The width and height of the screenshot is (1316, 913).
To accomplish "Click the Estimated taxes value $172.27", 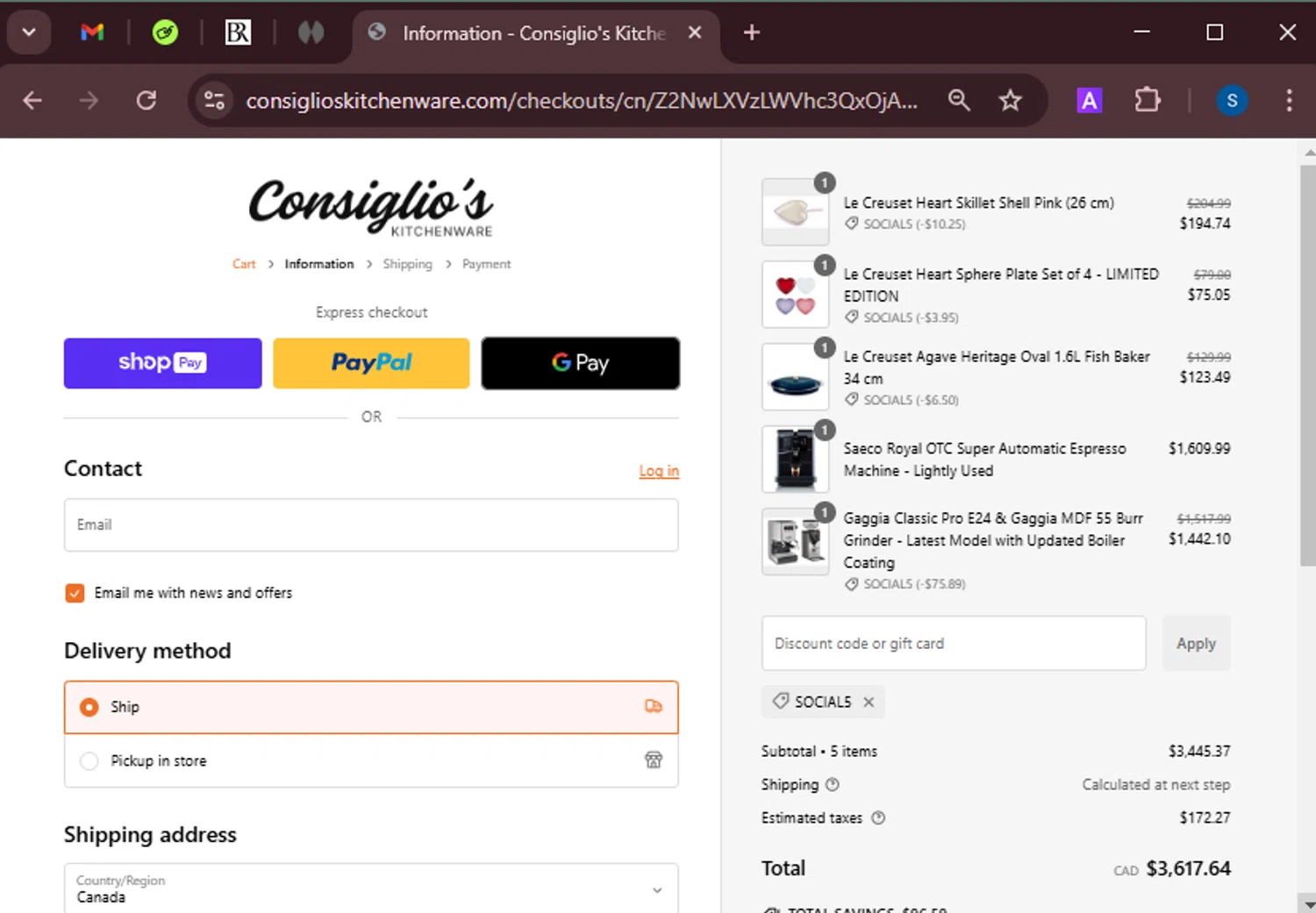I will [1205, 817].
